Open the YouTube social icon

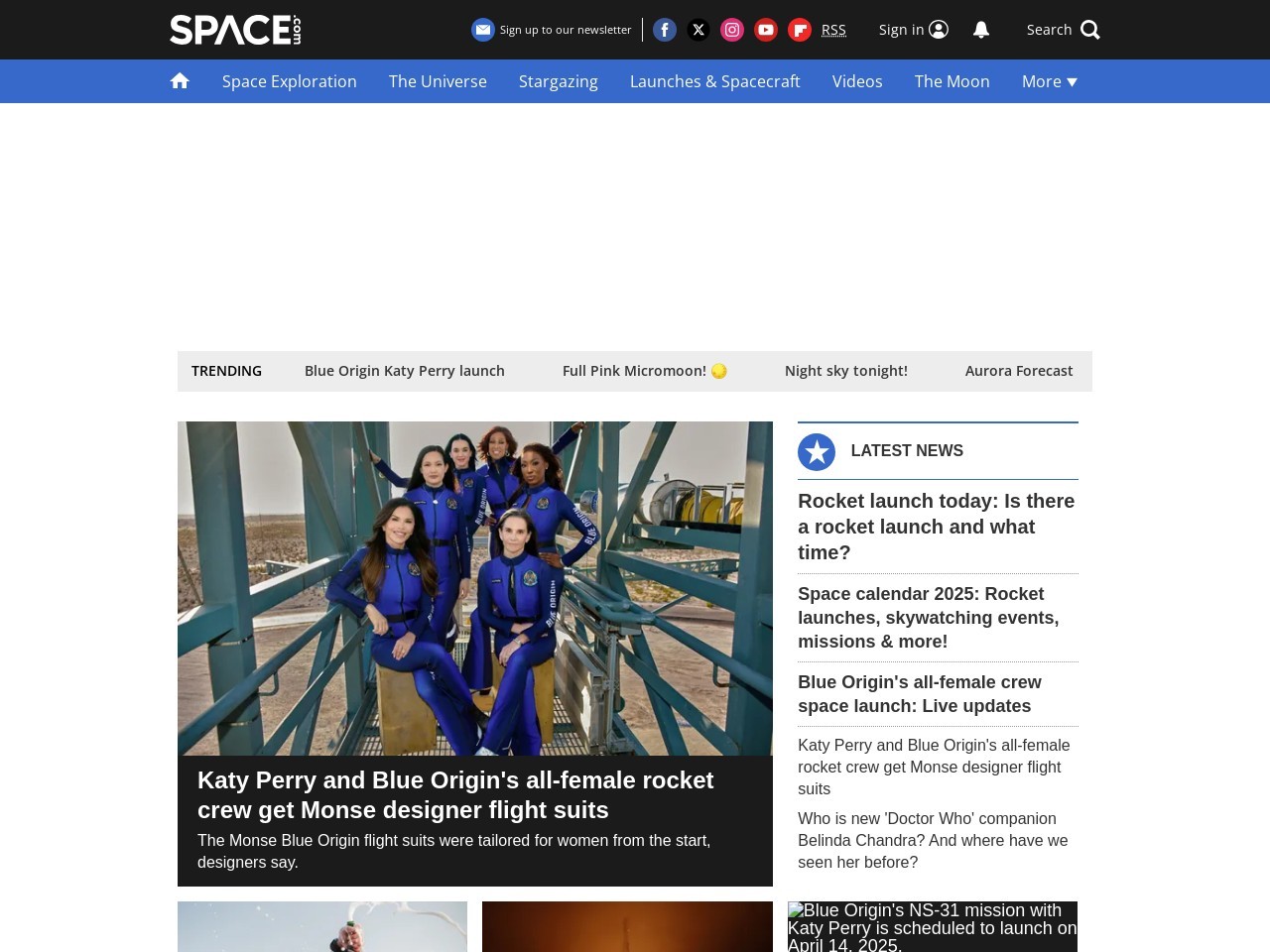(x=766, y=30)
